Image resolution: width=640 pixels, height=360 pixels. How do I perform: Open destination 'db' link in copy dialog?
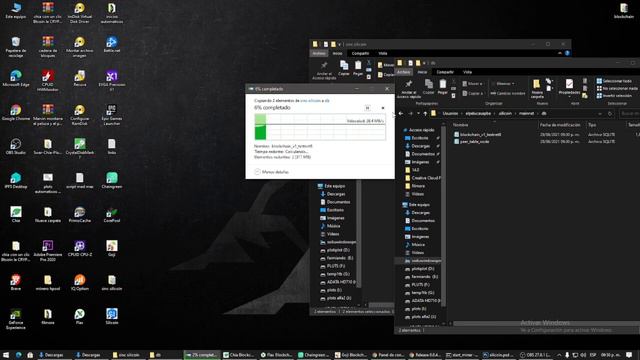coord(327,100)
